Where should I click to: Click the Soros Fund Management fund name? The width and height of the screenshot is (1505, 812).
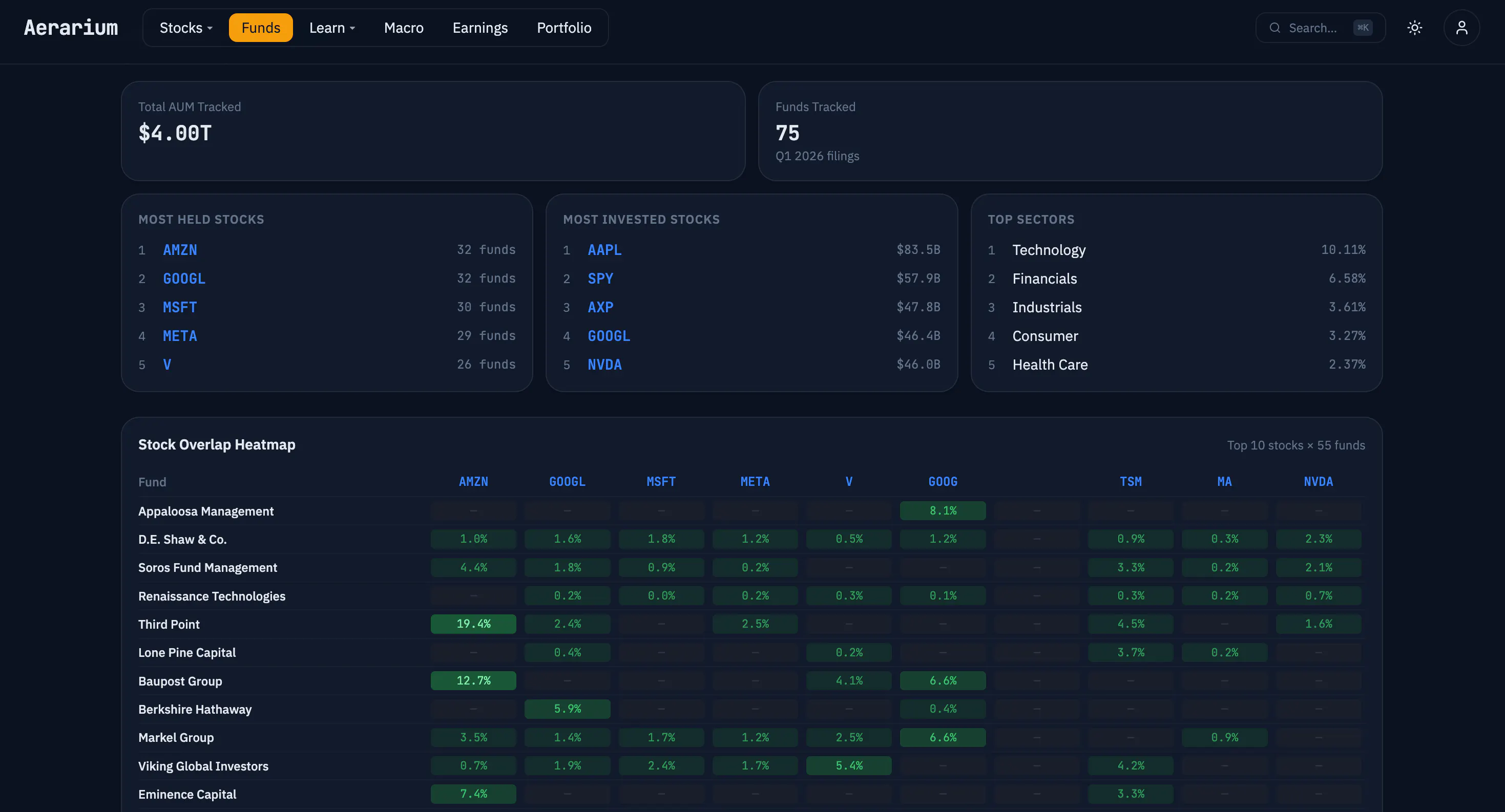[207, 567]
